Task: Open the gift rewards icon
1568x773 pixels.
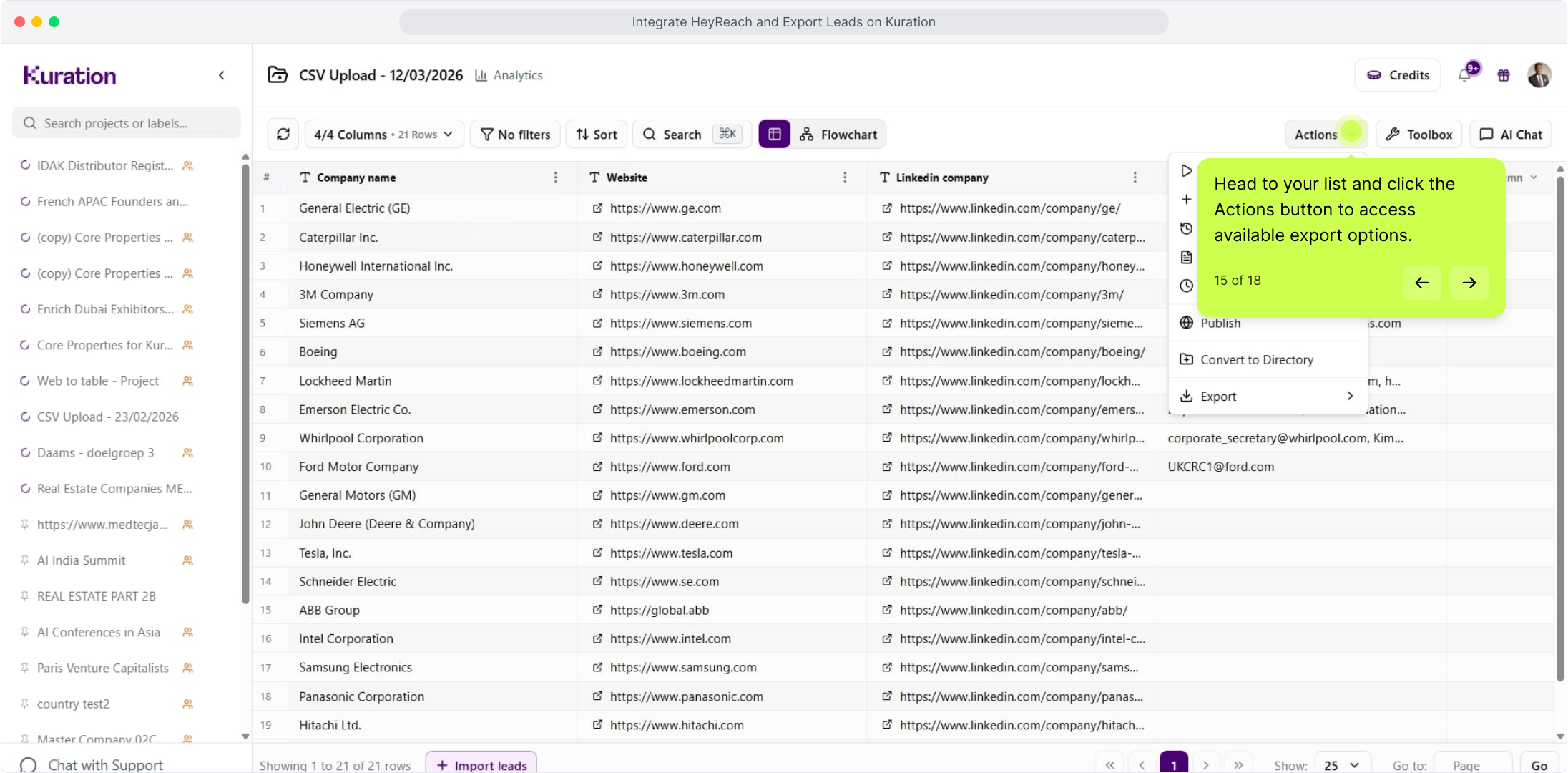Action: (x=1504, y=75)
